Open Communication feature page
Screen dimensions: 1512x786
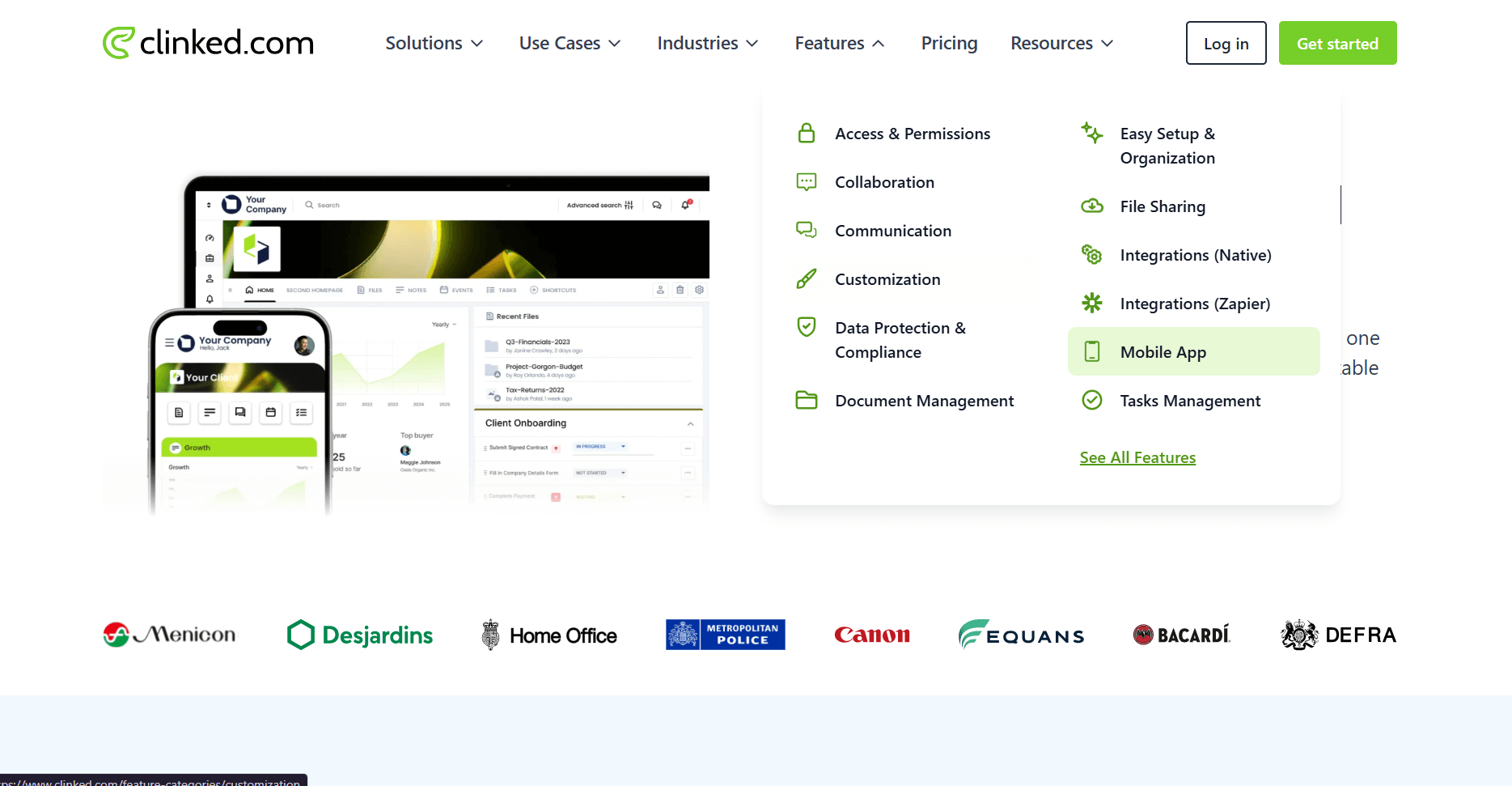[893, 231]
